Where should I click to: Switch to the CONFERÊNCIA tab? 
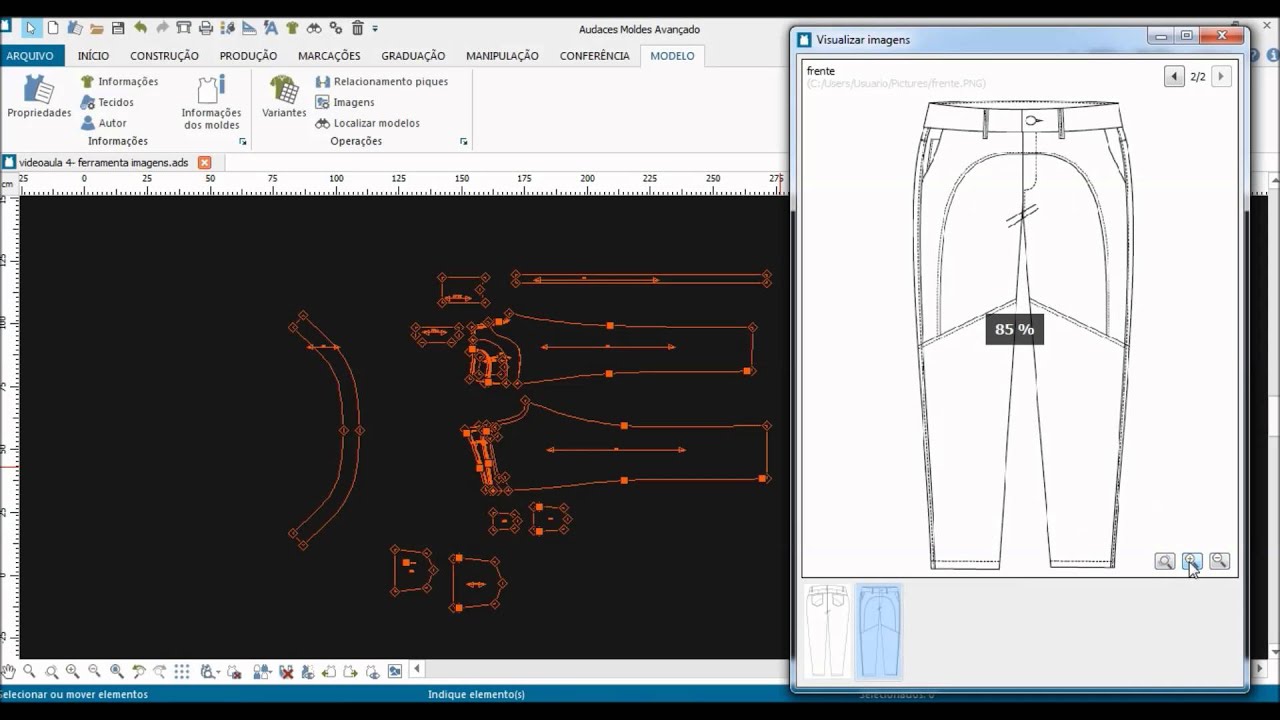click(594, 56)
